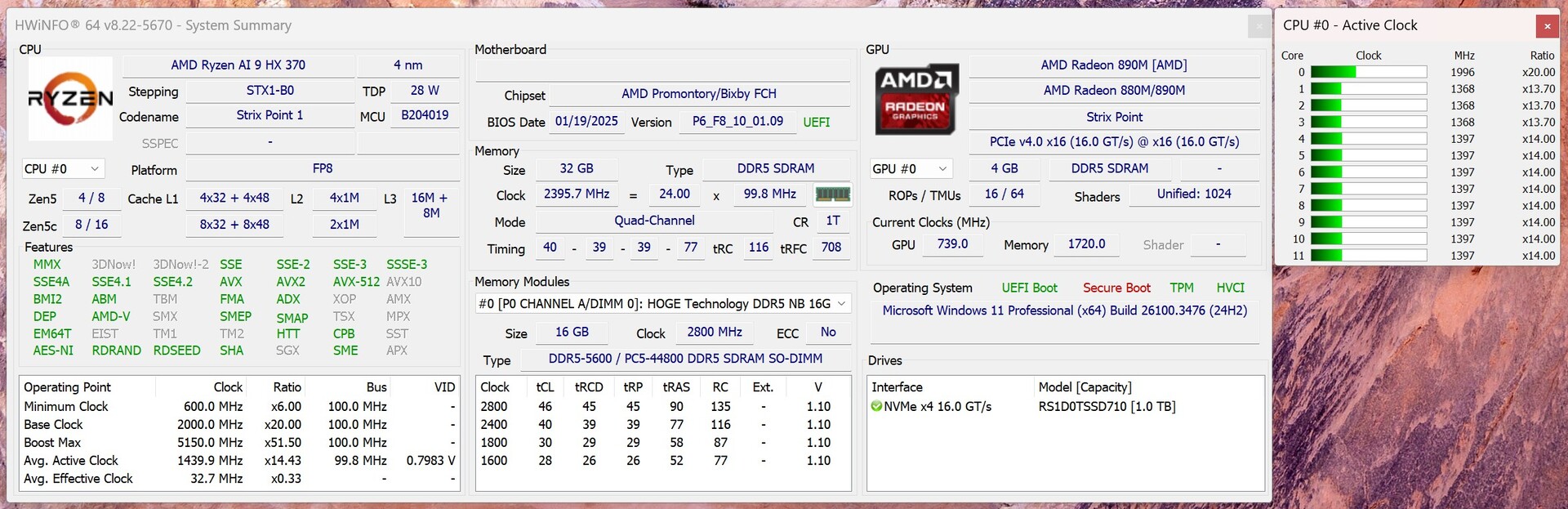Click the HVCI label
1568x509 pixels.
(x=1230, y=288)
